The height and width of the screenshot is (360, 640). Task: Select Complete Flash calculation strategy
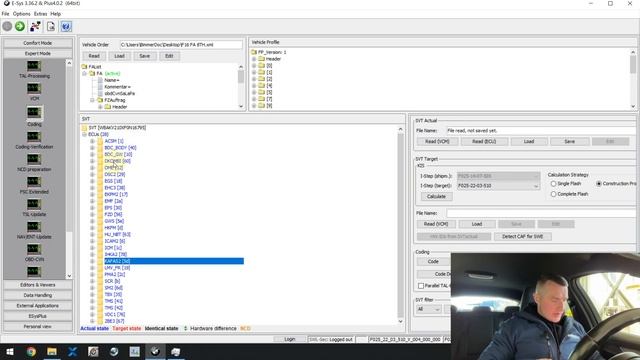[x=553, y=194]
